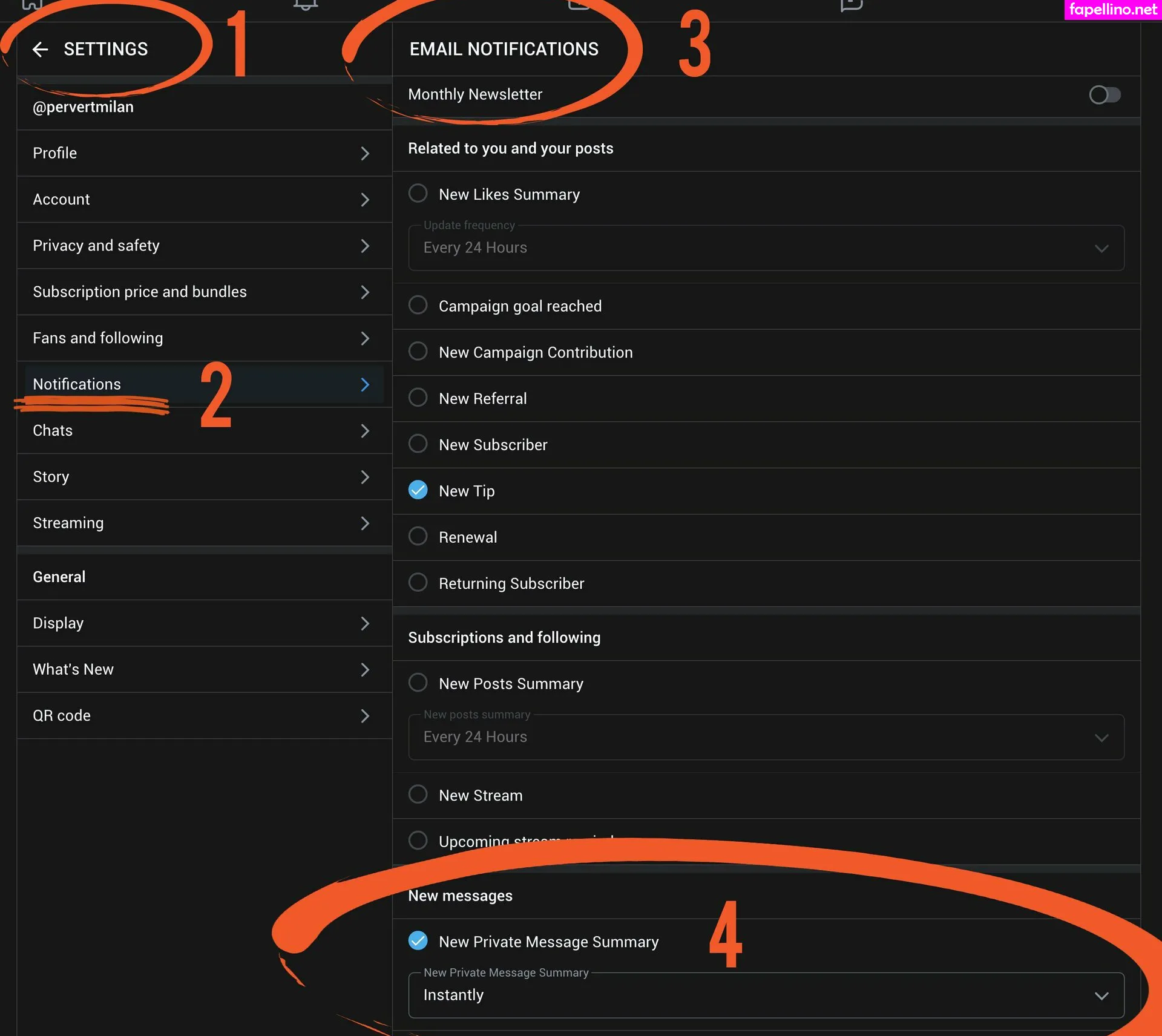Click the back arrow beside SETTINGS
Screen dimensions: 1162x1036
point(40,50)
